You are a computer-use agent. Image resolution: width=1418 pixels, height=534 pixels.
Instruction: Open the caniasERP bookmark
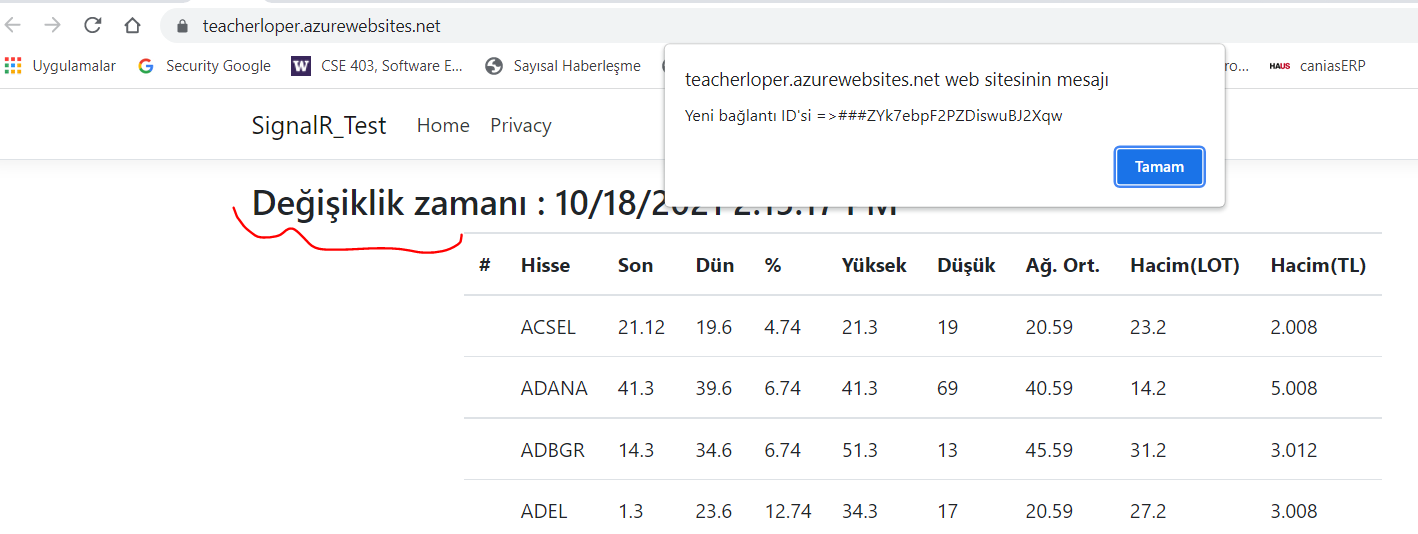(1318, 66)
